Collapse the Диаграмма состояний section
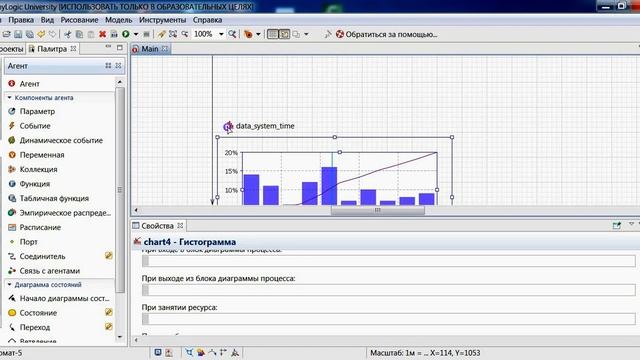 pyautogui.click(x=9, y=284)
